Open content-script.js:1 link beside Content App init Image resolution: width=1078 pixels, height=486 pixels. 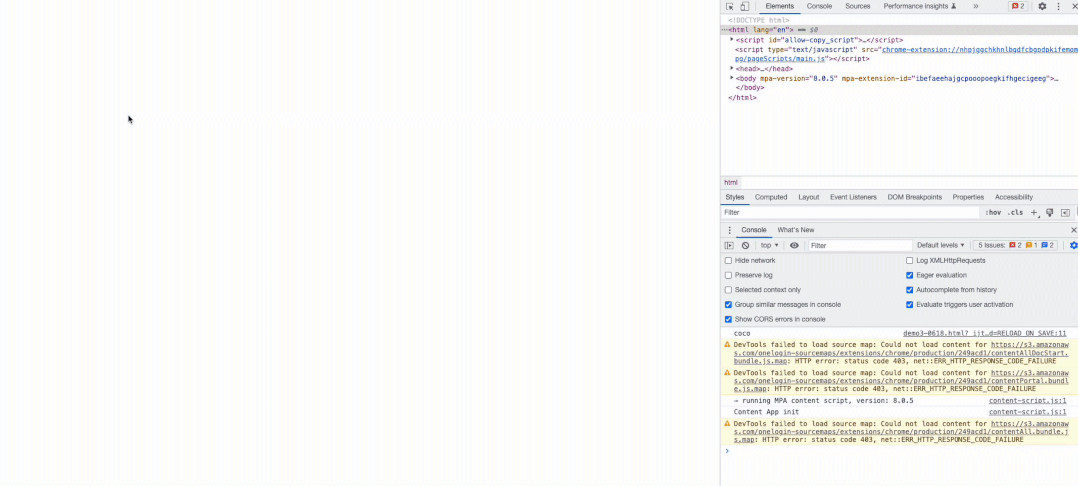tap(1028, 412)
